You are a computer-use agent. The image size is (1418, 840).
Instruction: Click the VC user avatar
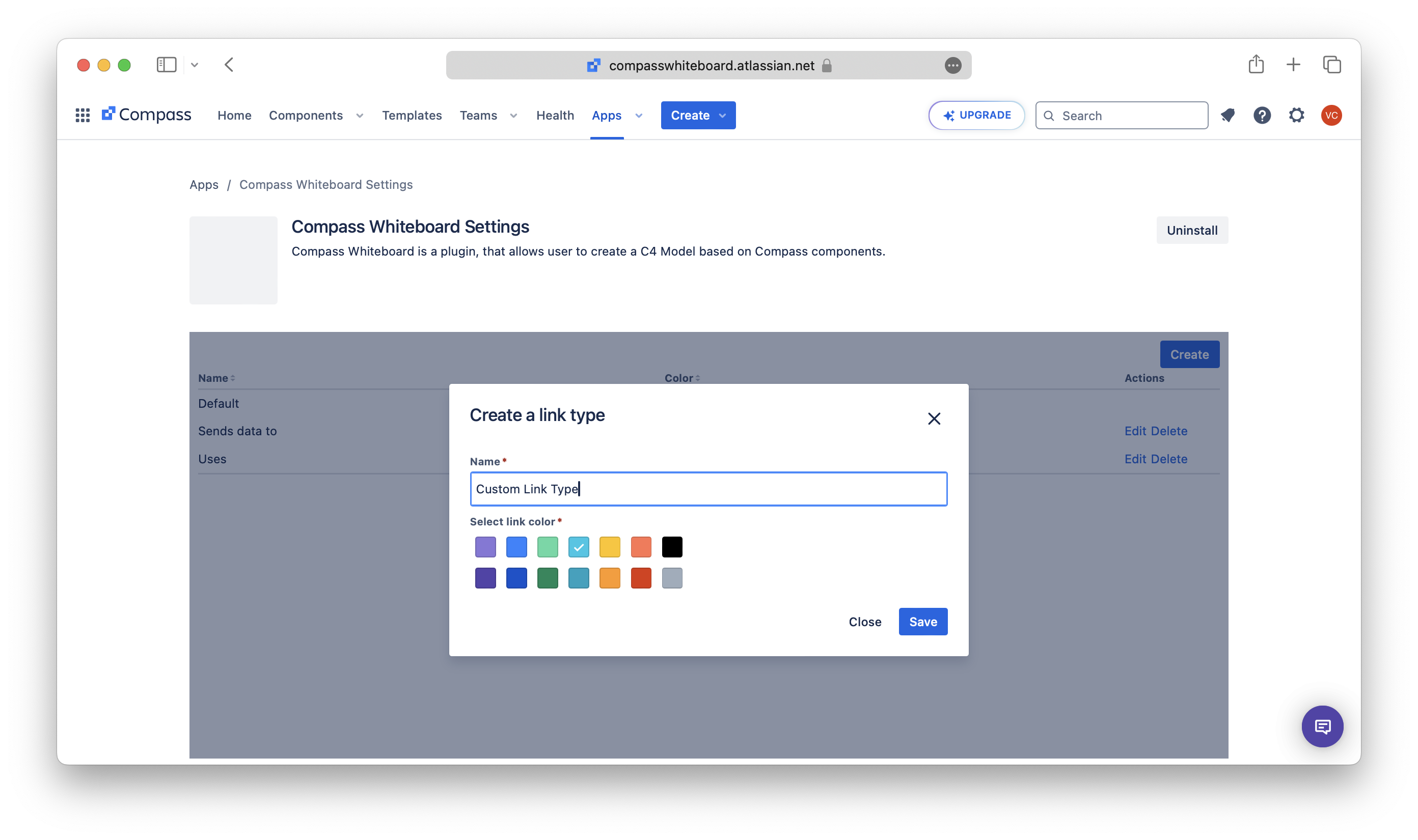point(1331,116)
